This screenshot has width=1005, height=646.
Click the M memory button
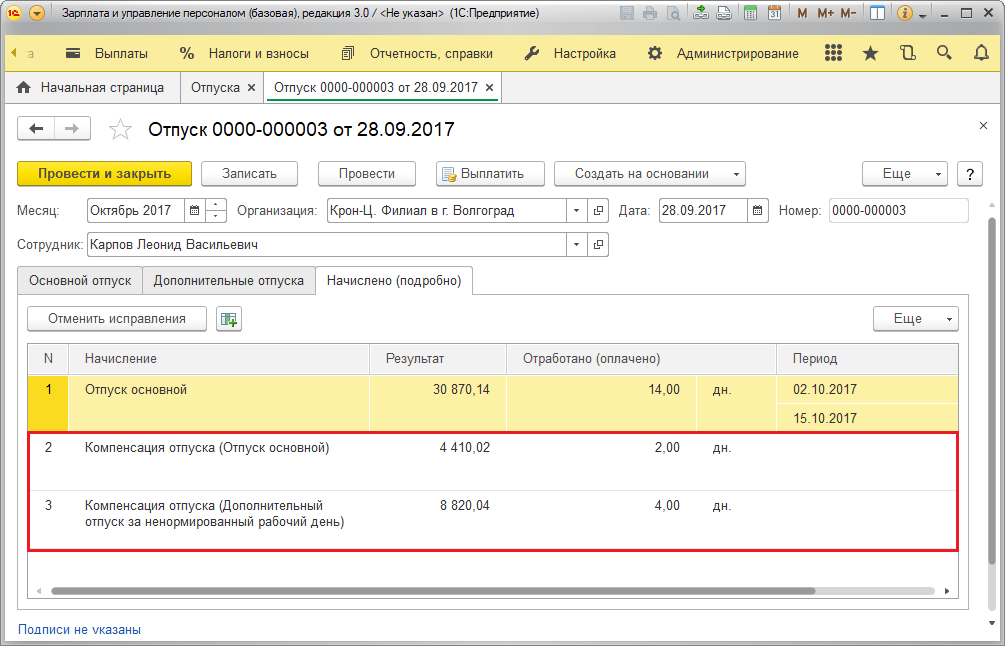pos(802,13)
